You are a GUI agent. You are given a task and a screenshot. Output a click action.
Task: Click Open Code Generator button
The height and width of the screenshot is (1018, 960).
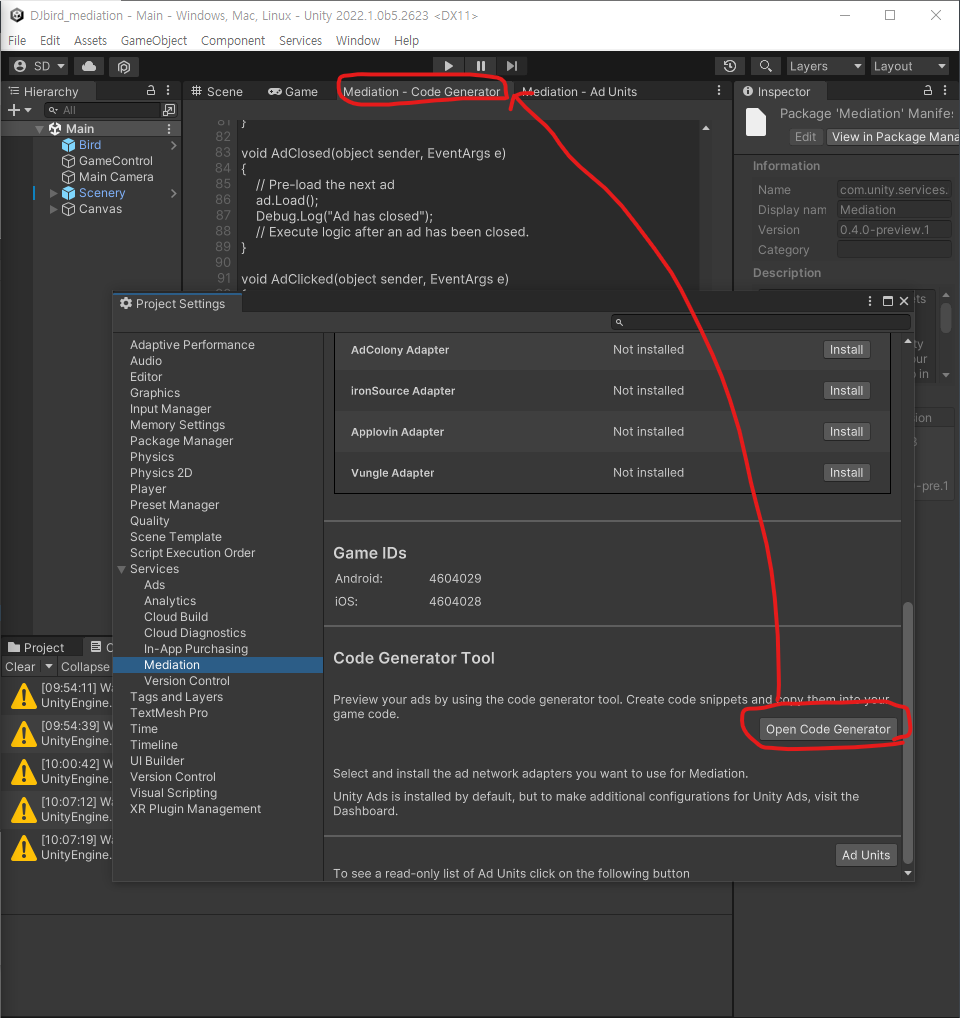coord(828,729)
